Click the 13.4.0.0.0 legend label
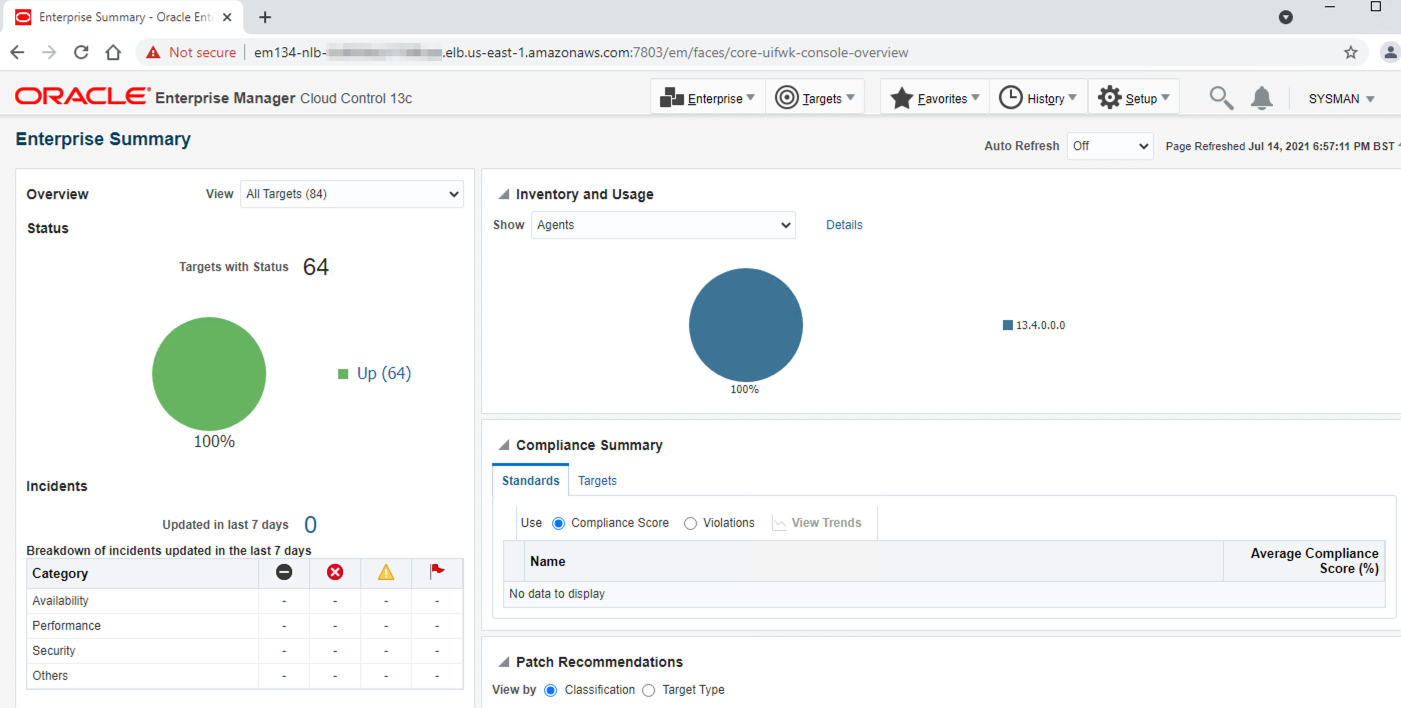Screen dimensions: 1401x708 (1041, 325)
